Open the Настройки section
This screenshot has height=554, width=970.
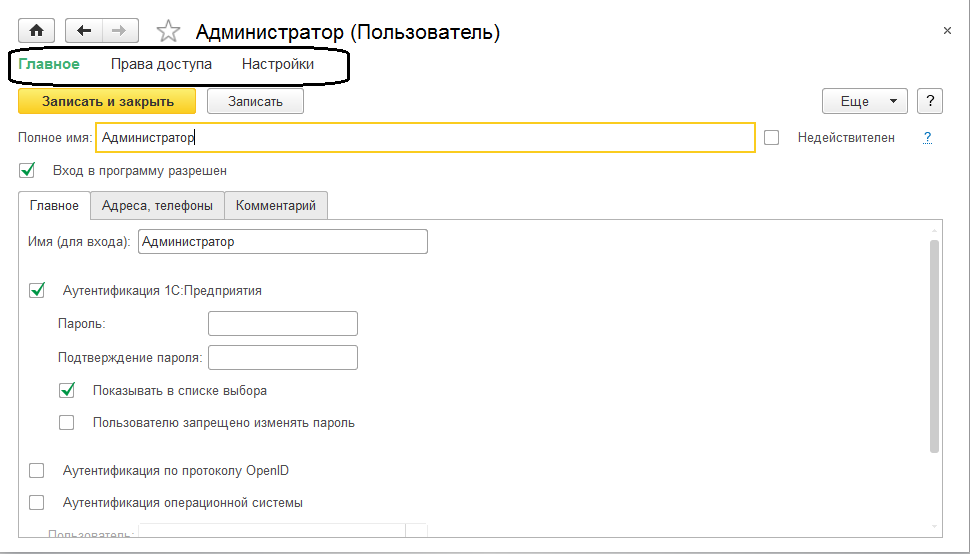[278, 64]
